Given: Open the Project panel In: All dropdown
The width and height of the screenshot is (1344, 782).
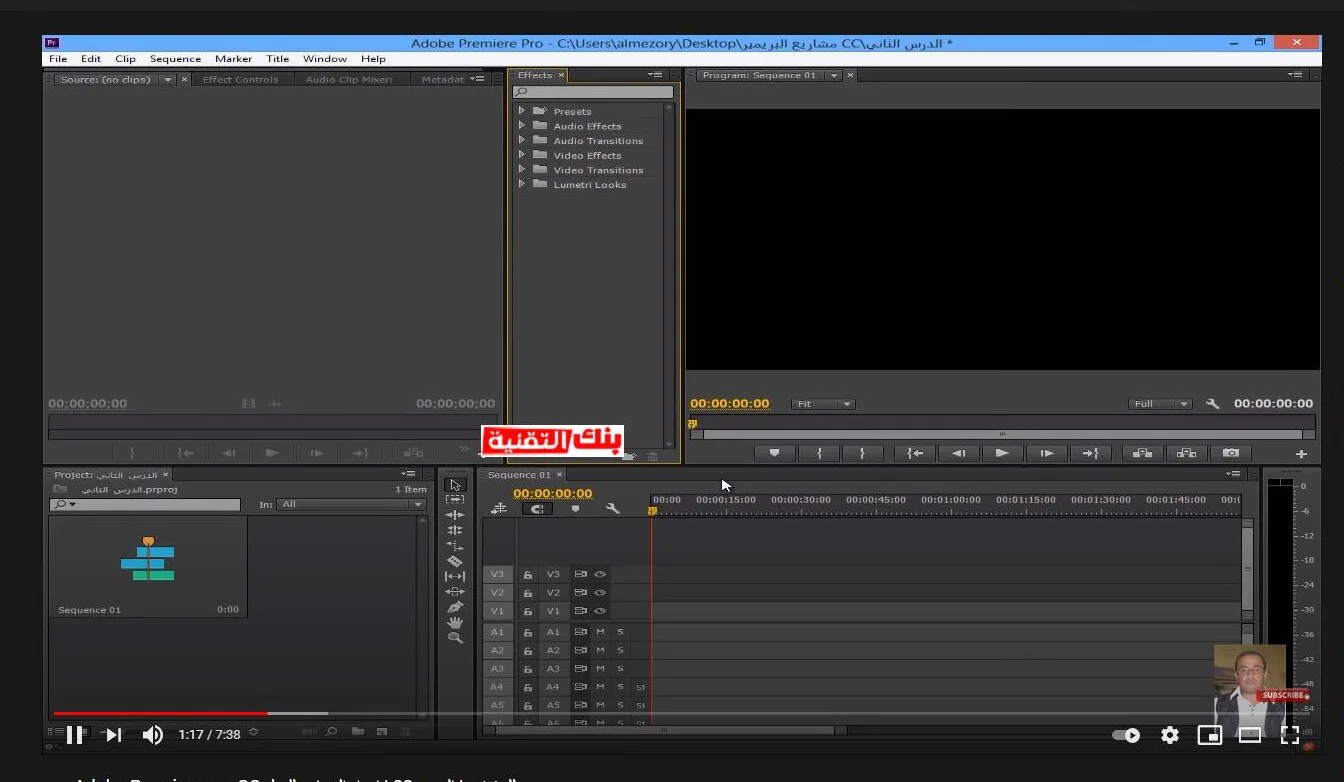Looking at the screenshot, I should [351, 504].
